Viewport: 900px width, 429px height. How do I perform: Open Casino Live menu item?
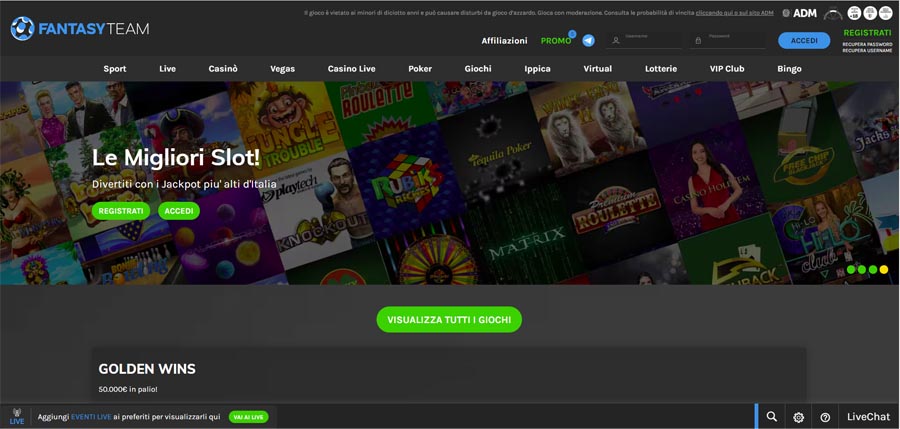click(351, 69)
